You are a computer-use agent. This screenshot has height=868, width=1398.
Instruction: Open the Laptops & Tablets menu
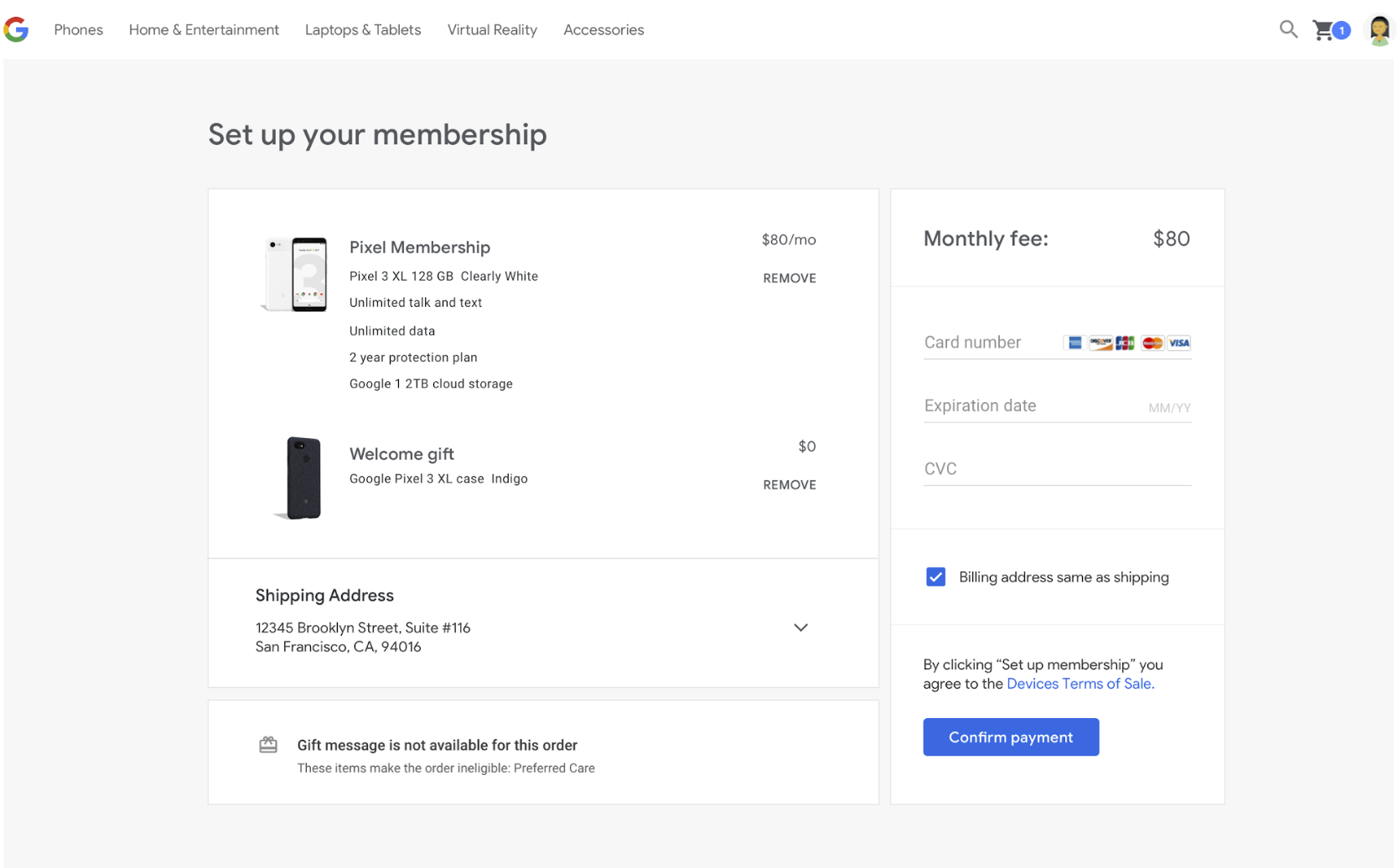tap(363, 30)
